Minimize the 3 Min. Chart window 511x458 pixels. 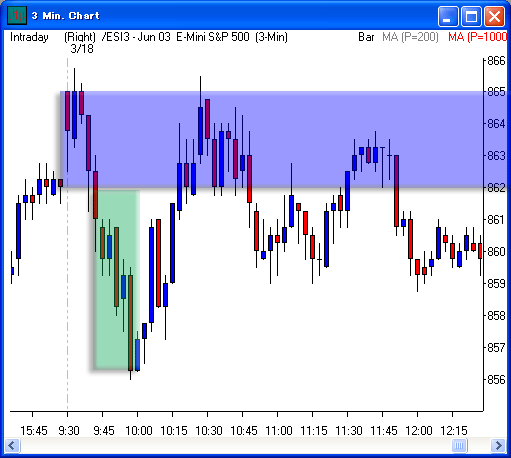point(448,16)
